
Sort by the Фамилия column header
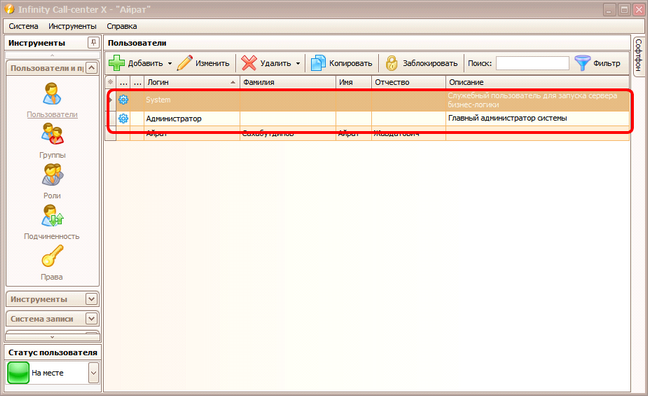tap(288, 82)
